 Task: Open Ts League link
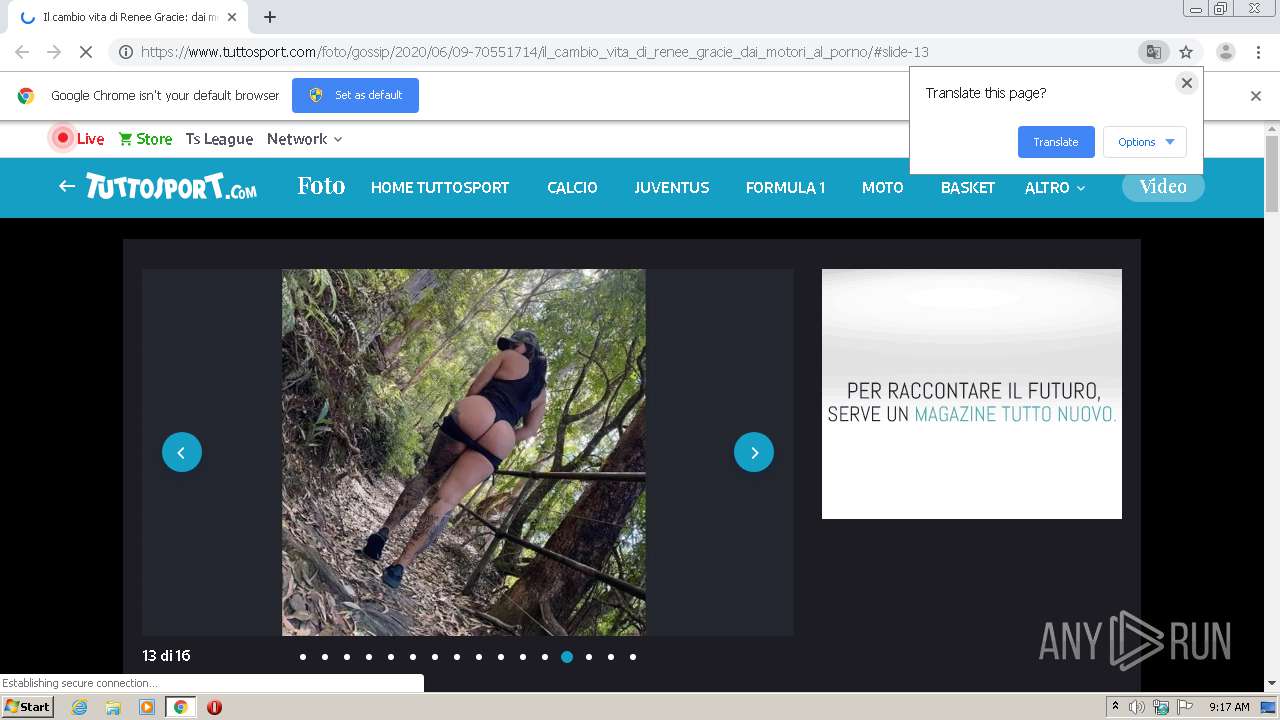click(x=219, y=139)
